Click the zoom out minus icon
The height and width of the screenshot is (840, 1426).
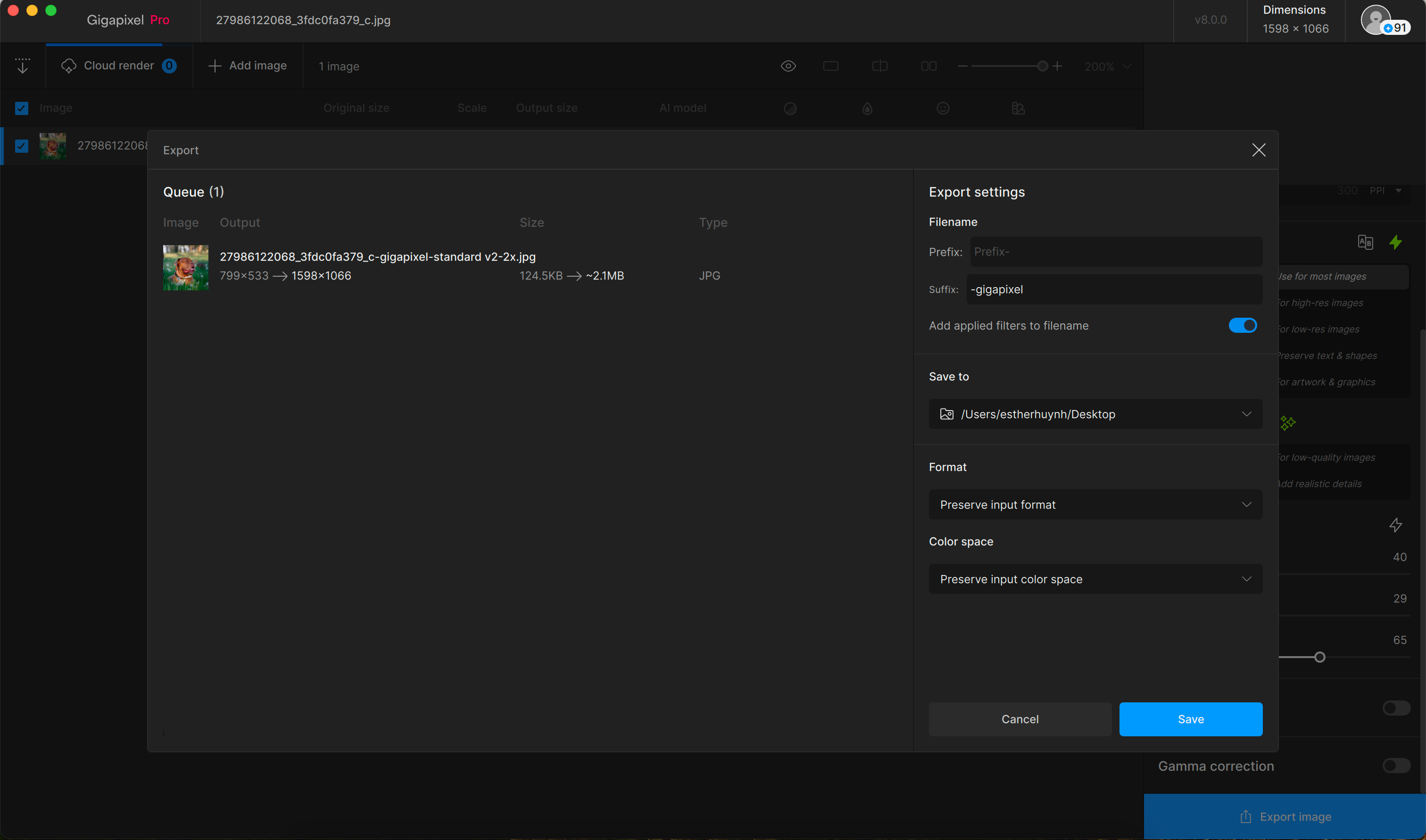(x=962, y=66)
